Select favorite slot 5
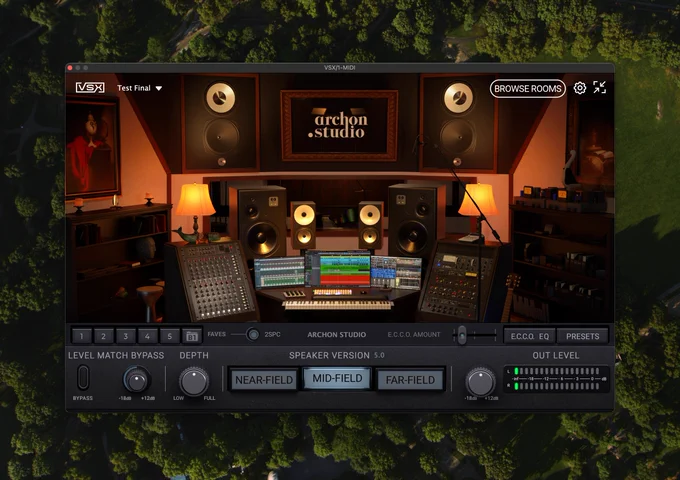 pyautogui.click(x=170, y=336)
